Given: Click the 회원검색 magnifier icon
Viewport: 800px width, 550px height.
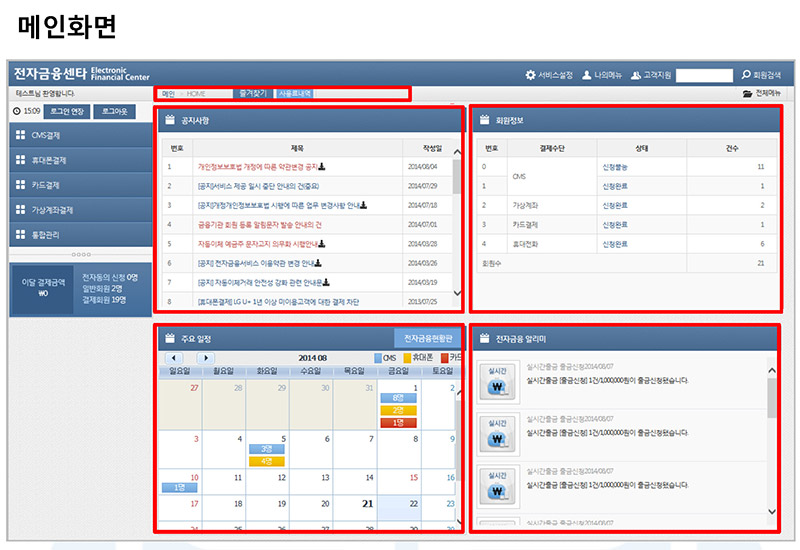Looking at the screenshot, I should (x=745, y=75).
